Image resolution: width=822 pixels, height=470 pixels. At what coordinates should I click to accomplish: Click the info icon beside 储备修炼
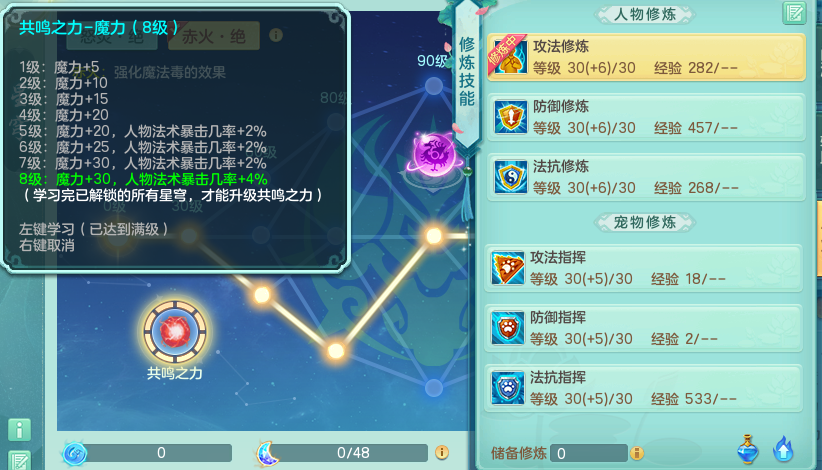pyautogui.click(x=636, y=453)
